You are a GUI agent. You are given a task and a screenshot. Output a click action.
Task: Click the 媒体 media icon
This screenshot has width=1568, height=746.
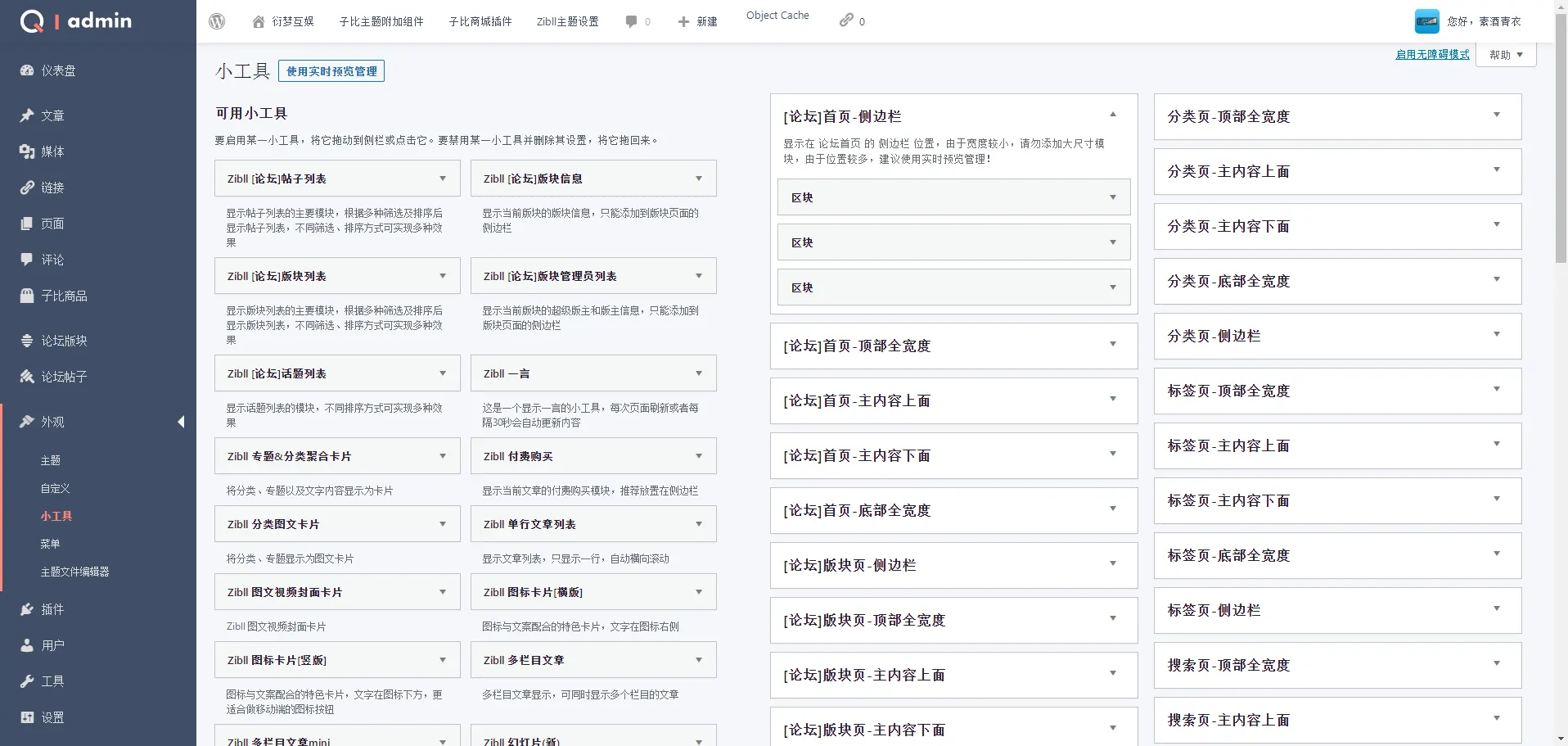27,151
